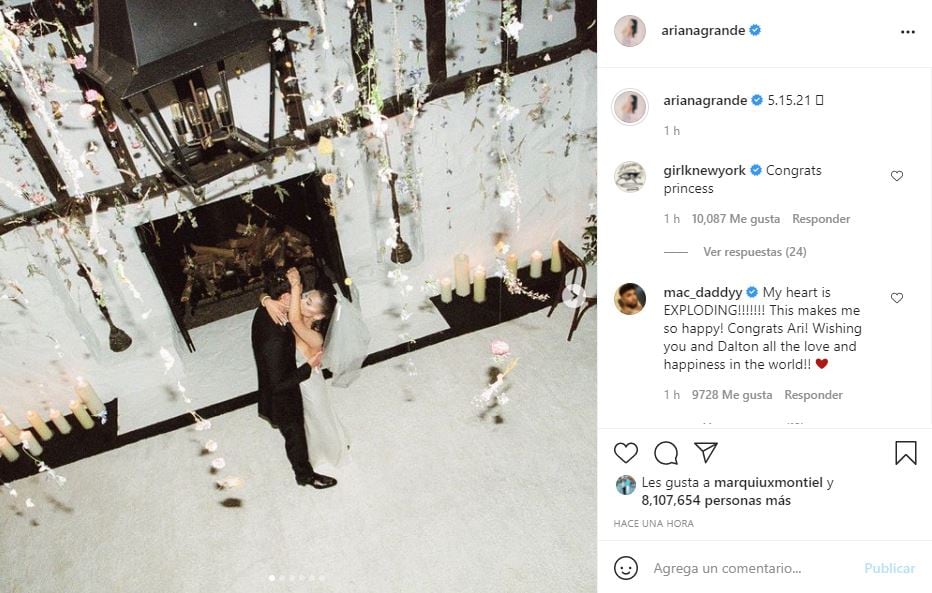This screenshot has width=932, height=593.
Task: Click arianagrande header profile picture
Action: click(630, 31)
